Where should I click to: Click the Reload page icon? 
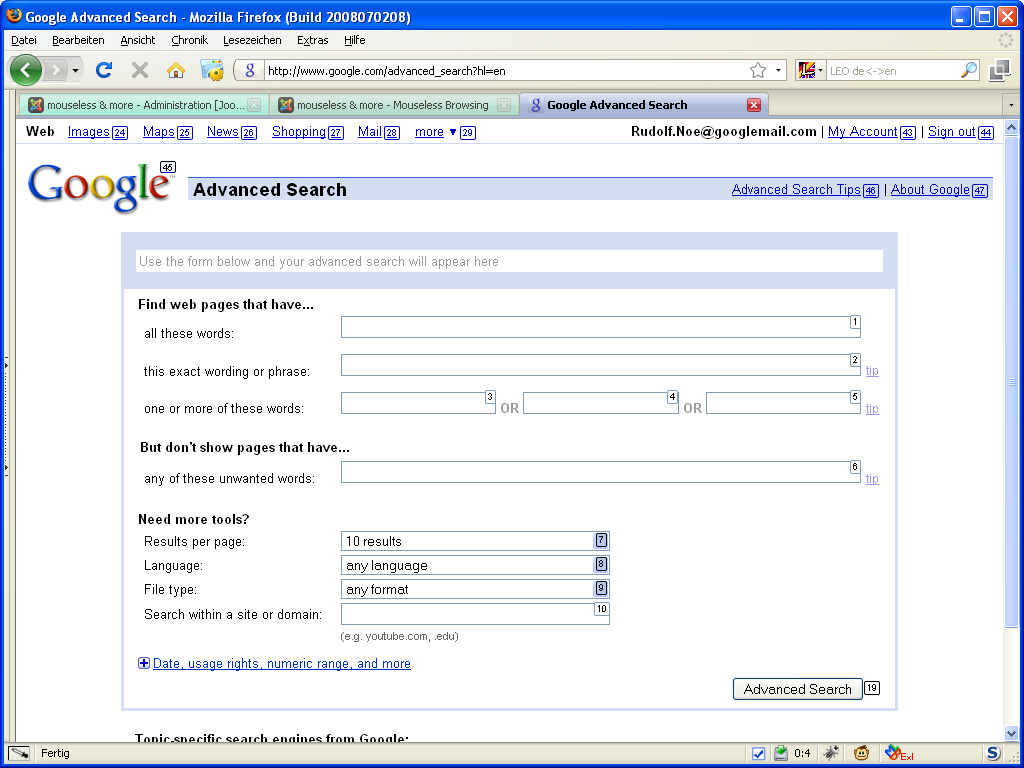[x=104, y=70]
